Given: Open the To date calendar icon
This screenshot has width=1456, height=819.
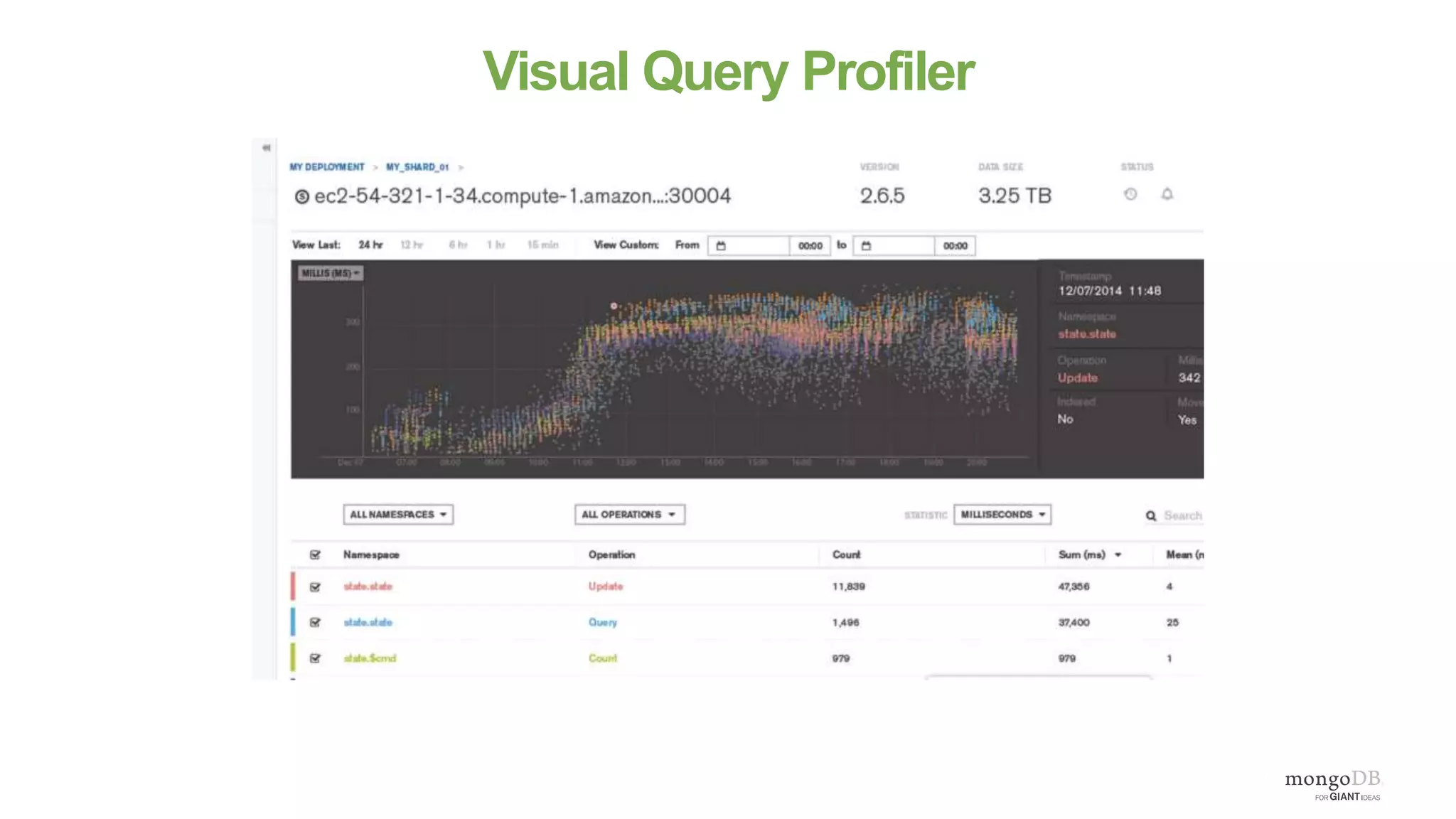Looking at the screenshot, I should coord(866,246).
